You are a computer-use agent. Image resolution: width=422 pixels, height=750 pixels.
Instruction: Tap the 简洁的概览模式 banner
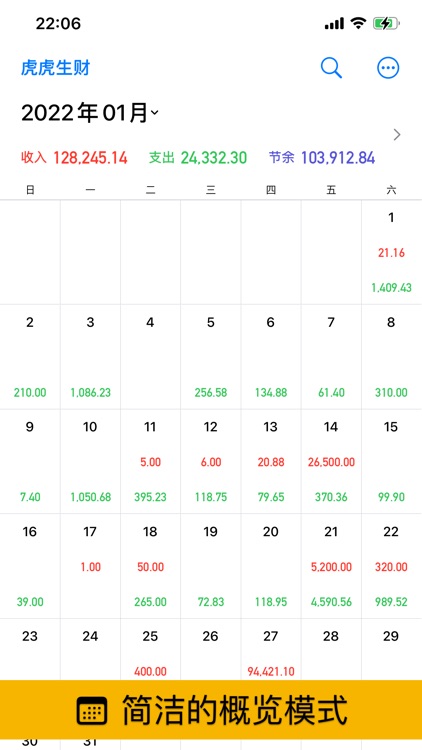click(x=211, y=710)
